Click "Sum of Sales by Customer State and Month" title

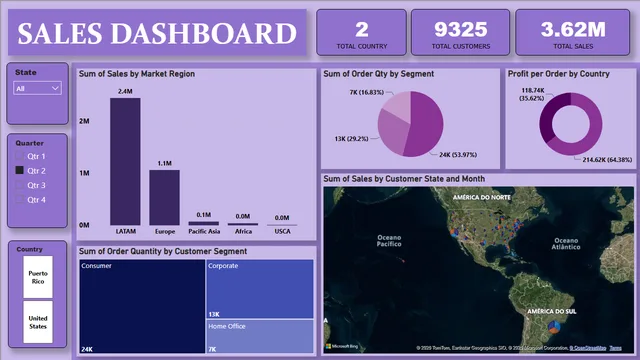click(404, 179)
